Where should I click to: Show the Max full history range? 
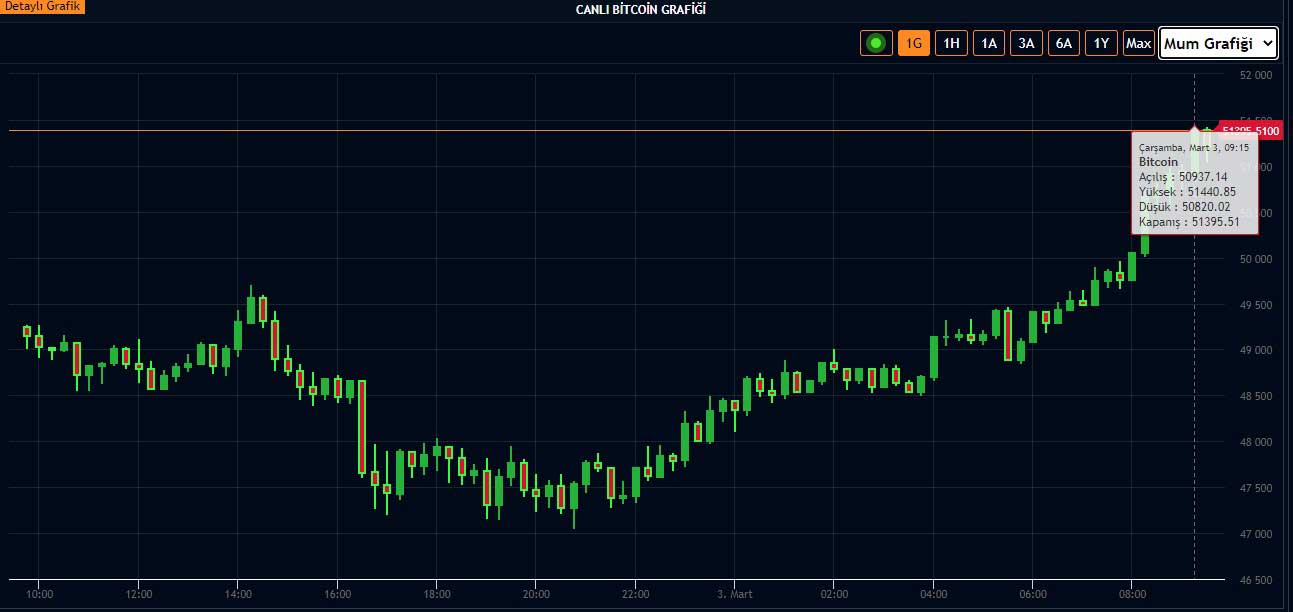(x=1138, y=43)
